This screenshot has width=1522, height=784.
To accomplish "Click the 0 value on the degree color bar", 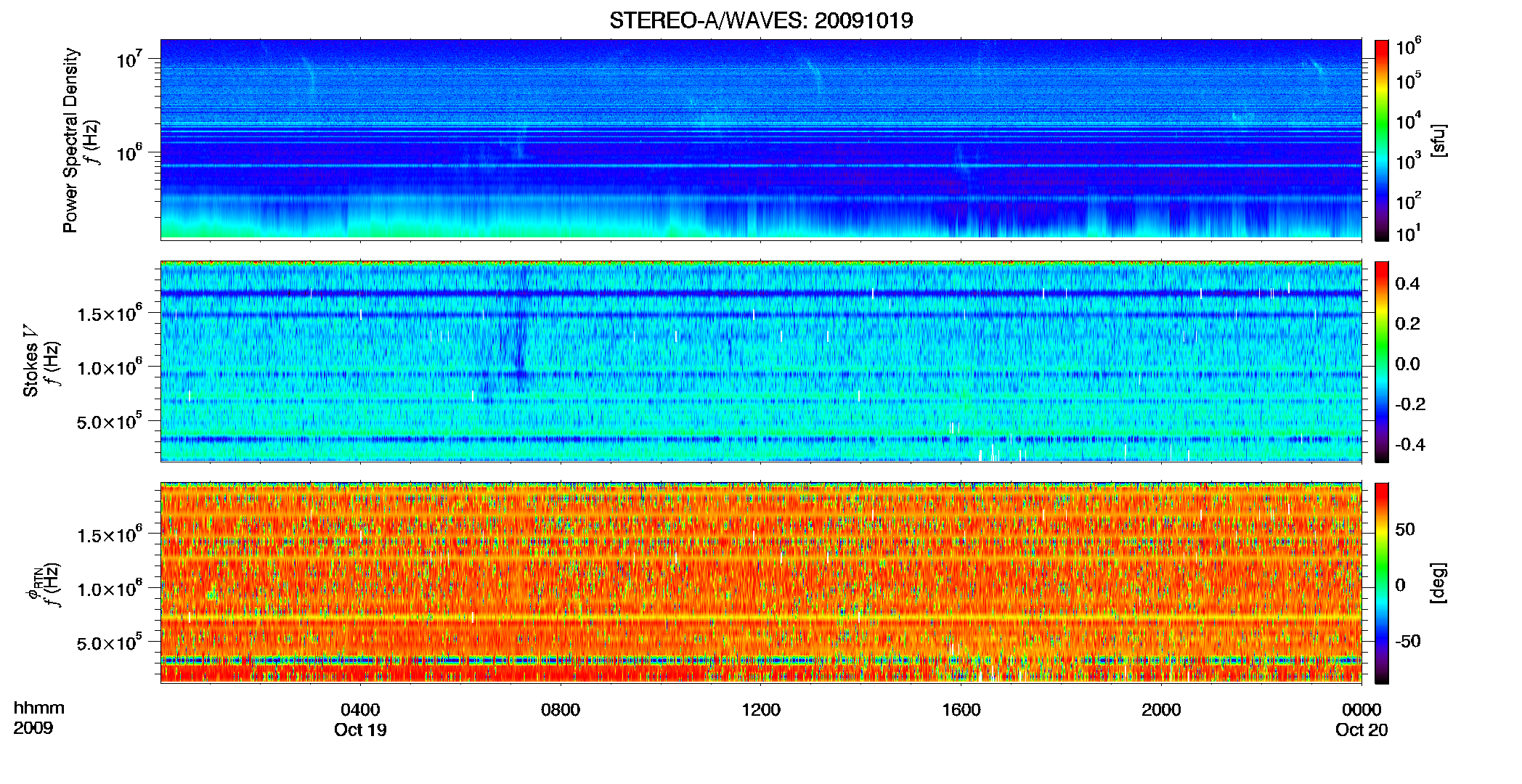I will pos(1401,584).
